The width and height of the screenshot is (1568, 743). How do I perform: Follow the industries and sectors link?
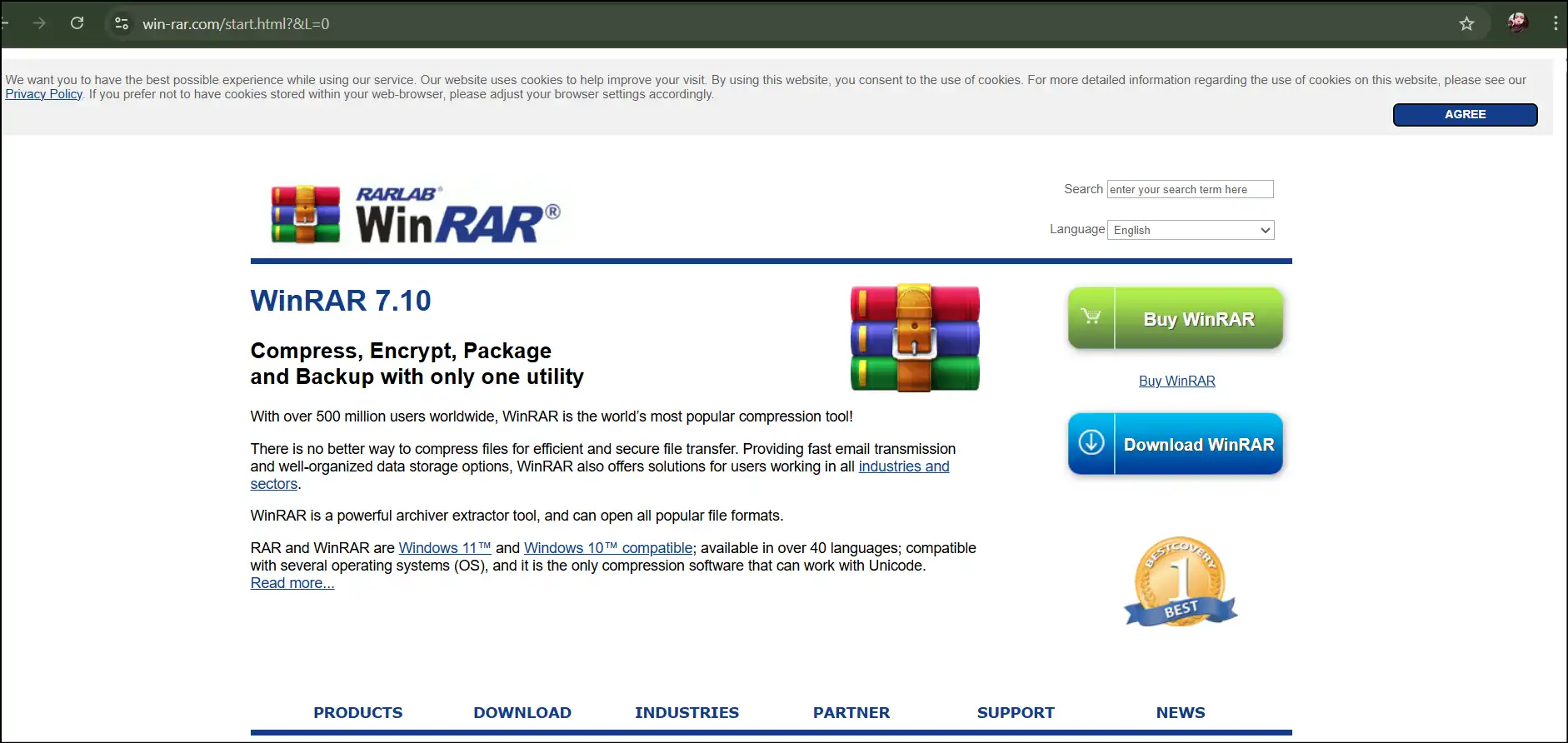[903, 466]
